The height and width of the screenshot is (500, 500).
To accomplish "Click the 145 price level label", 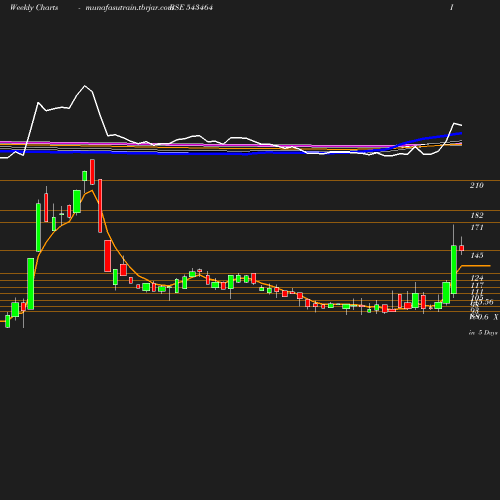I will (x=477, y=255).
